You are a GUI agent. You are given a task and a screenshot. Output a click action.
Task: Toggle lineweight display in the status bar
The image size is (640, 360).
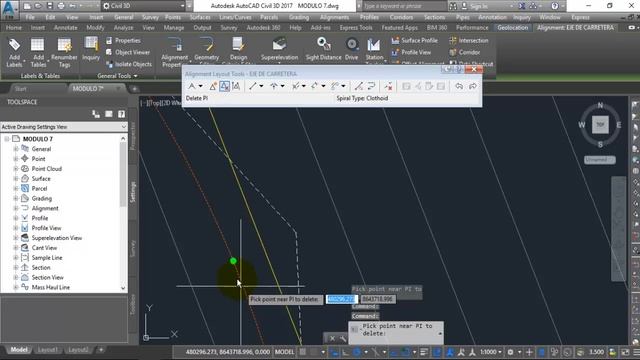[424, 352]
